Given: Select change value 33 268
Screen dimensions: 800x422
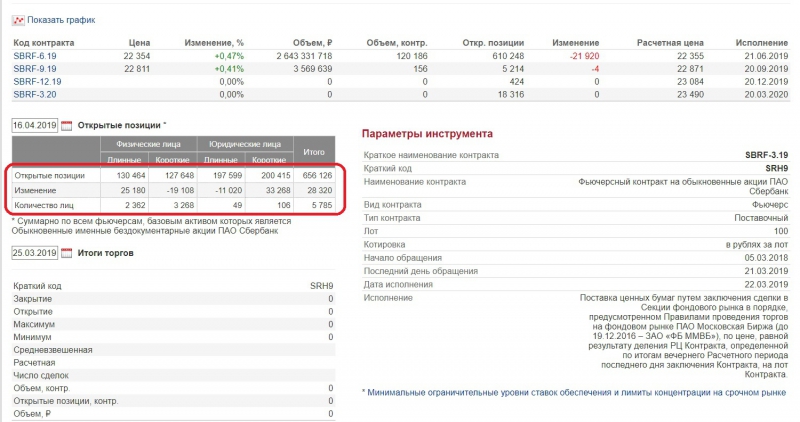Looking at the screenshot, I should (x=278, y=190).
